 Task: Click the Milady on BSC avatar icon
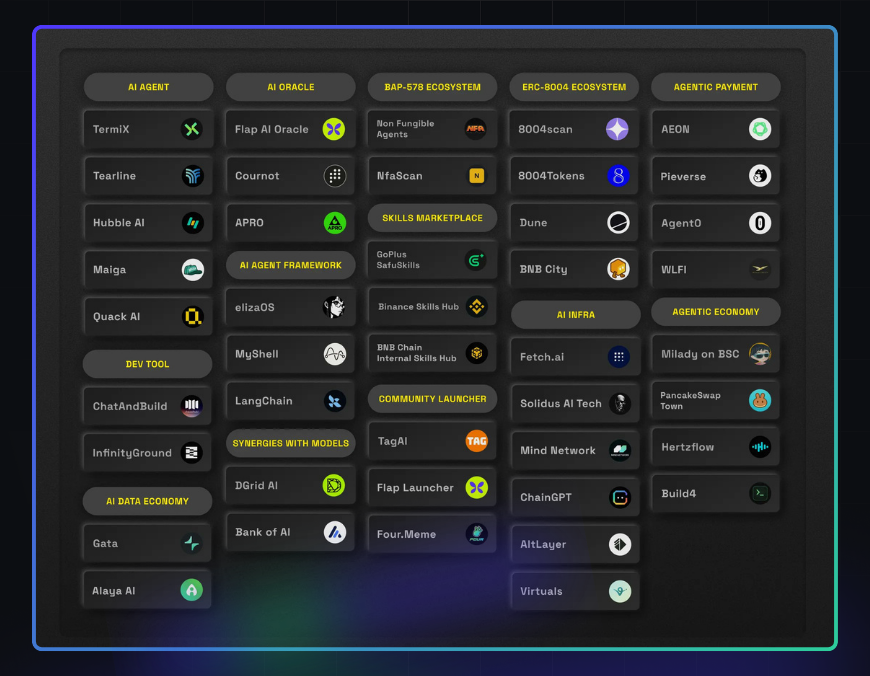point(760,354)
